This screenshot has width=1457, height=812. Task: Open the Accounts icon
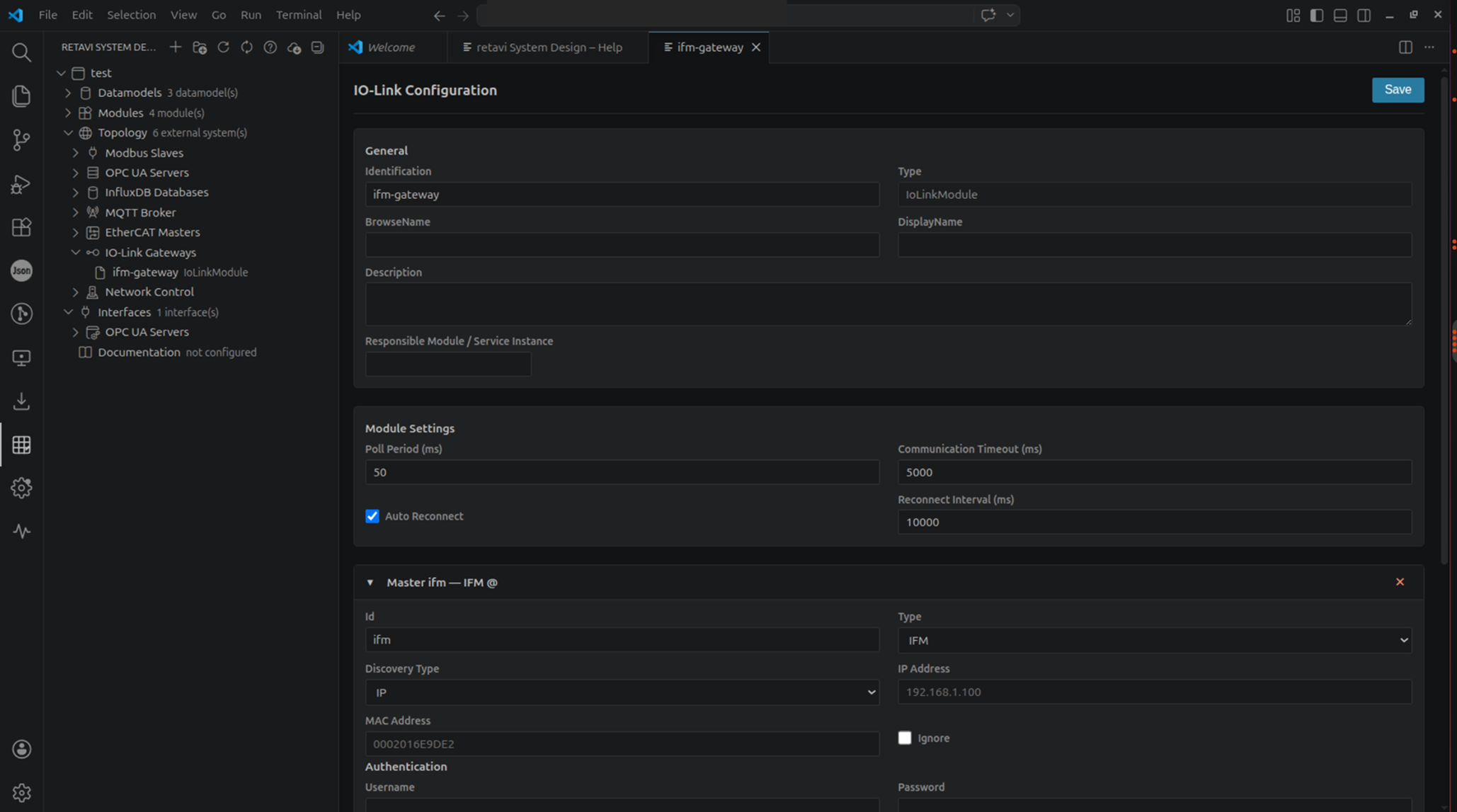21,749
